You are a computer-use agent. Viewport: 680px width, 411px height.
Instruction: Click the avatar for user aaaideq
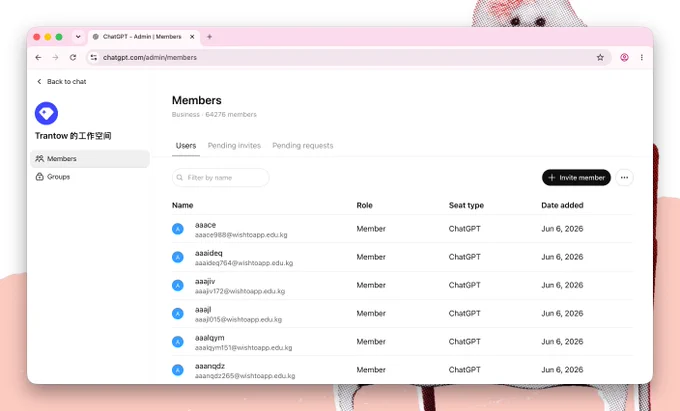coord(178,257)
